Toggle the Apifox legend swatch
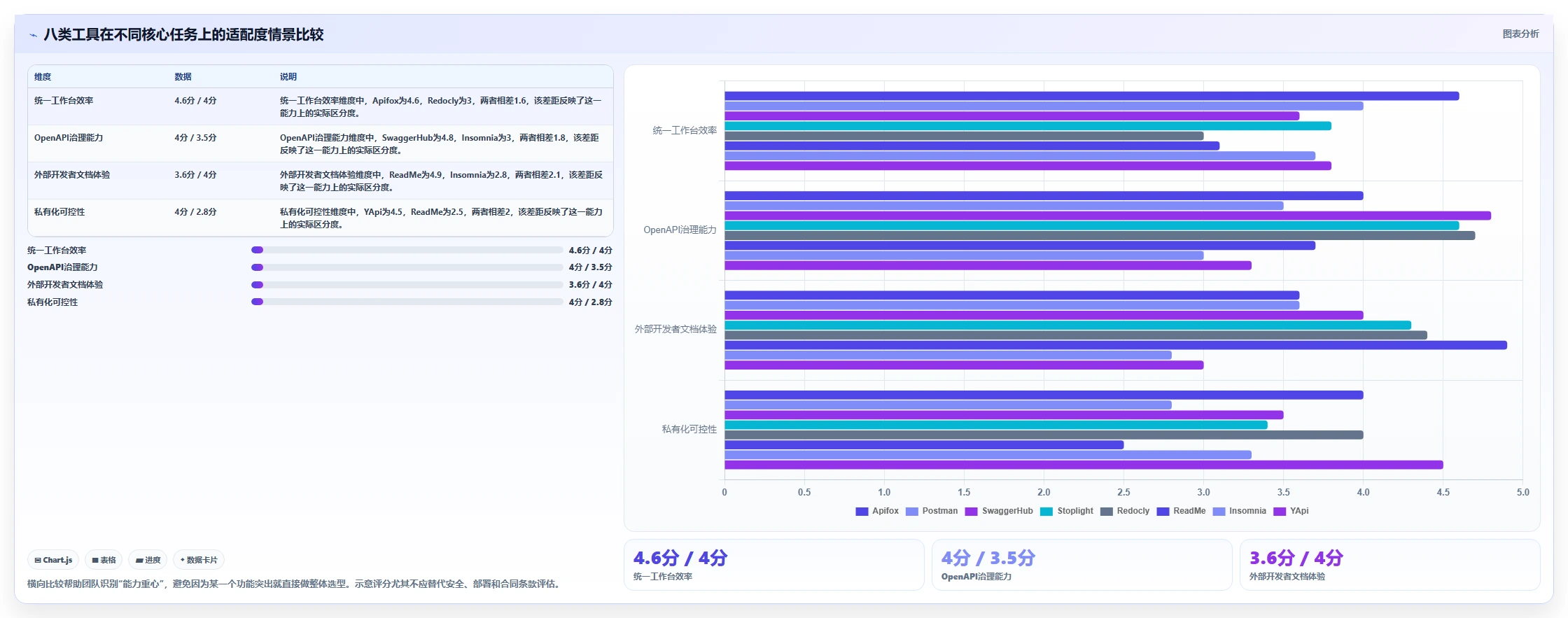 pyautogui.click(x=862, y=512)
